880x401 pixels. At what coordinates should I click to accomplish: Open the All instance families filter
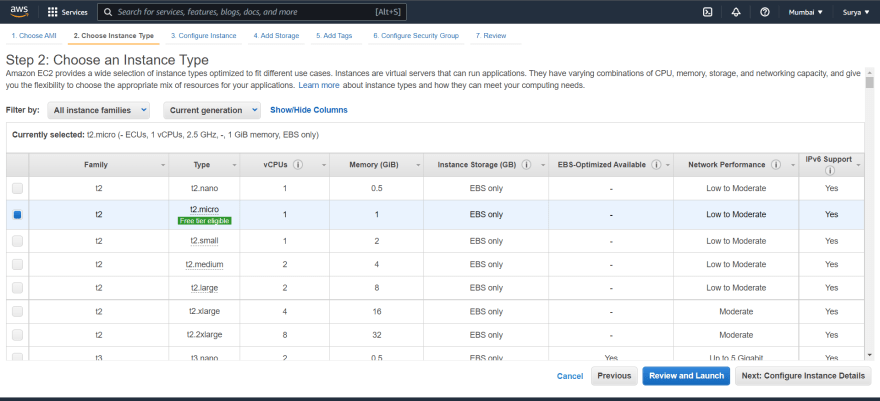pos(99,110)
